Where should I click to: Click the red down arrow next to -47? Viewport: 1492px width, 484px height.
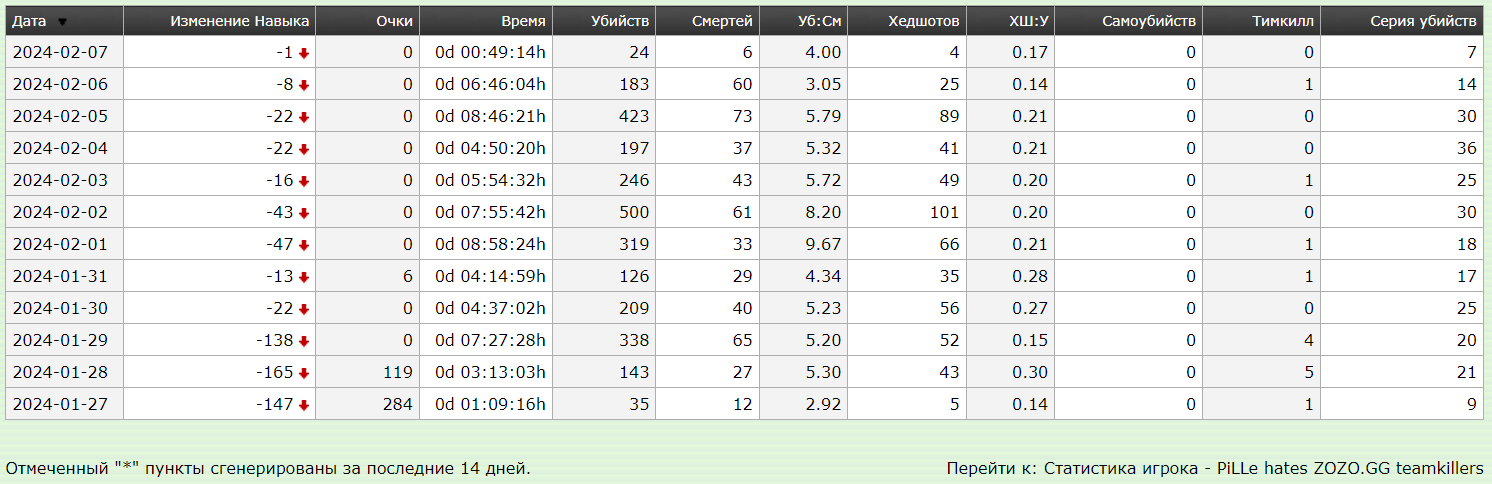click(304, 245)
